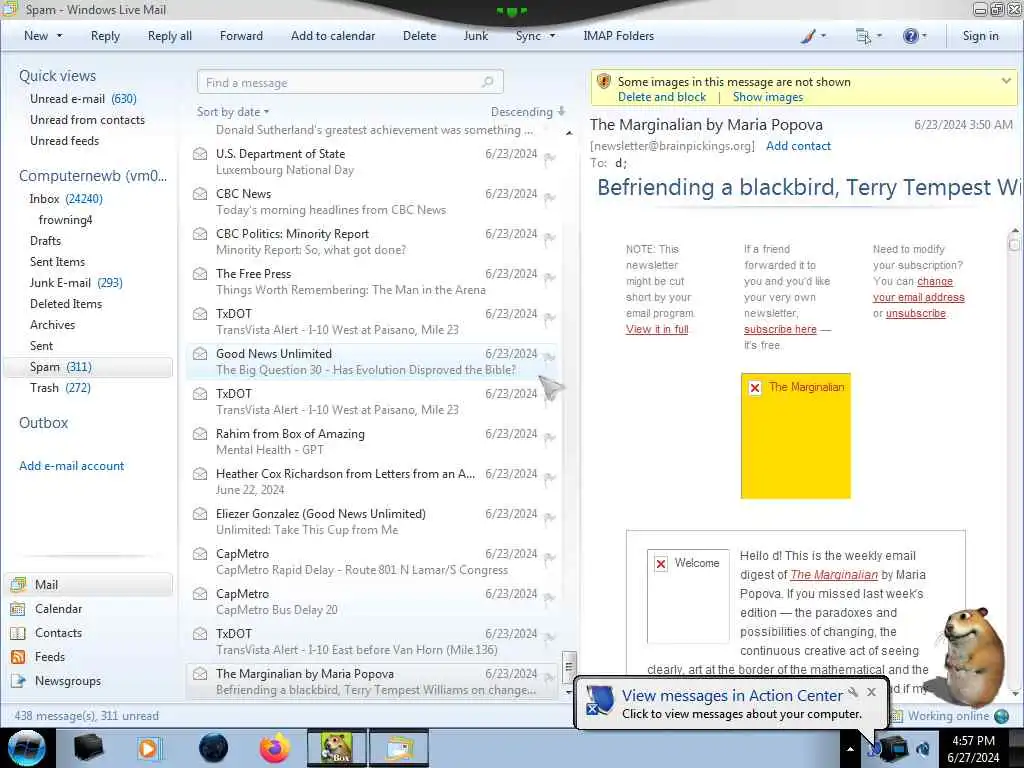Screen dimensions: 1024x768
Task: Open the Help icon dropdown arrow
Action: 924,36
